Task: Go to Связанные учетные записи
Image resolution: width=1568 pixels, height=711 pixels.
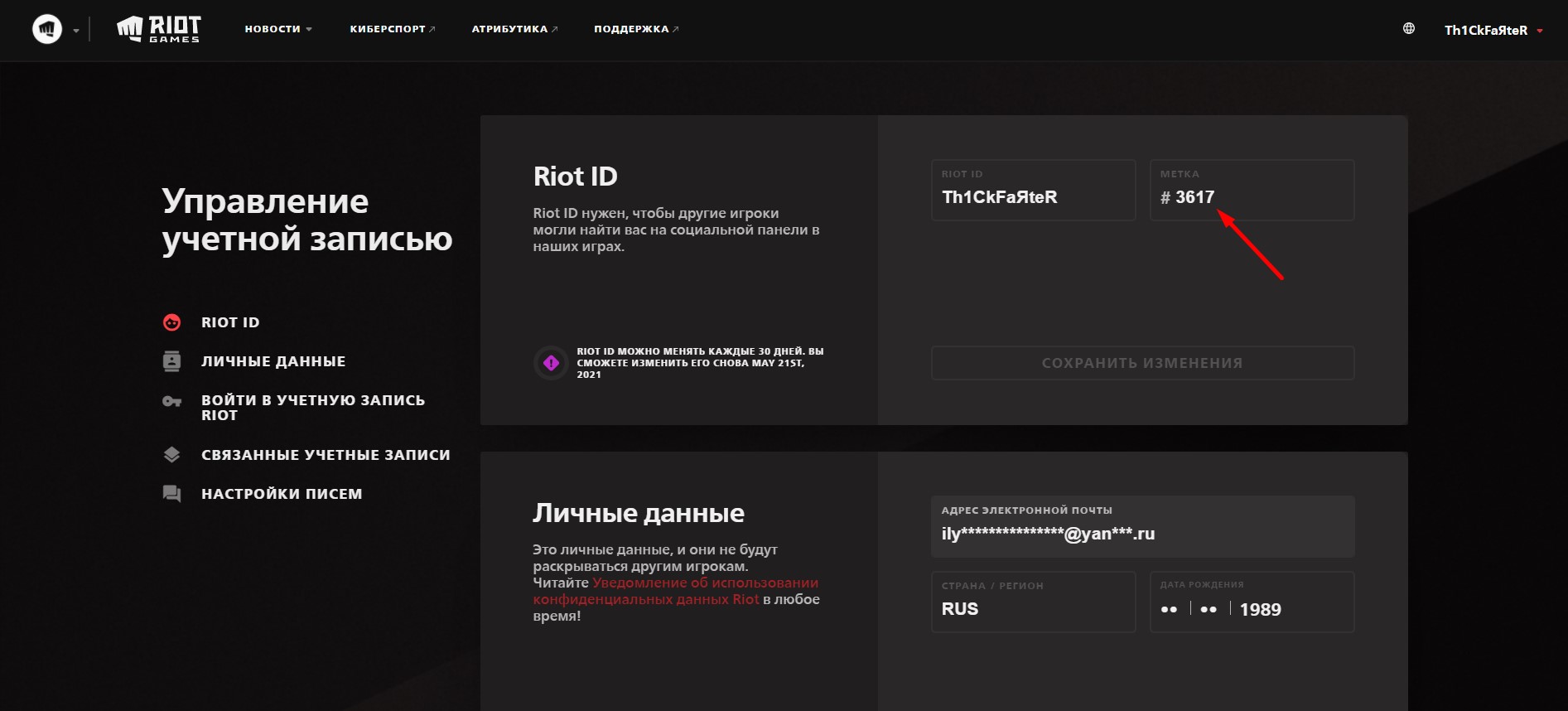Action: (x=326, y=455)
